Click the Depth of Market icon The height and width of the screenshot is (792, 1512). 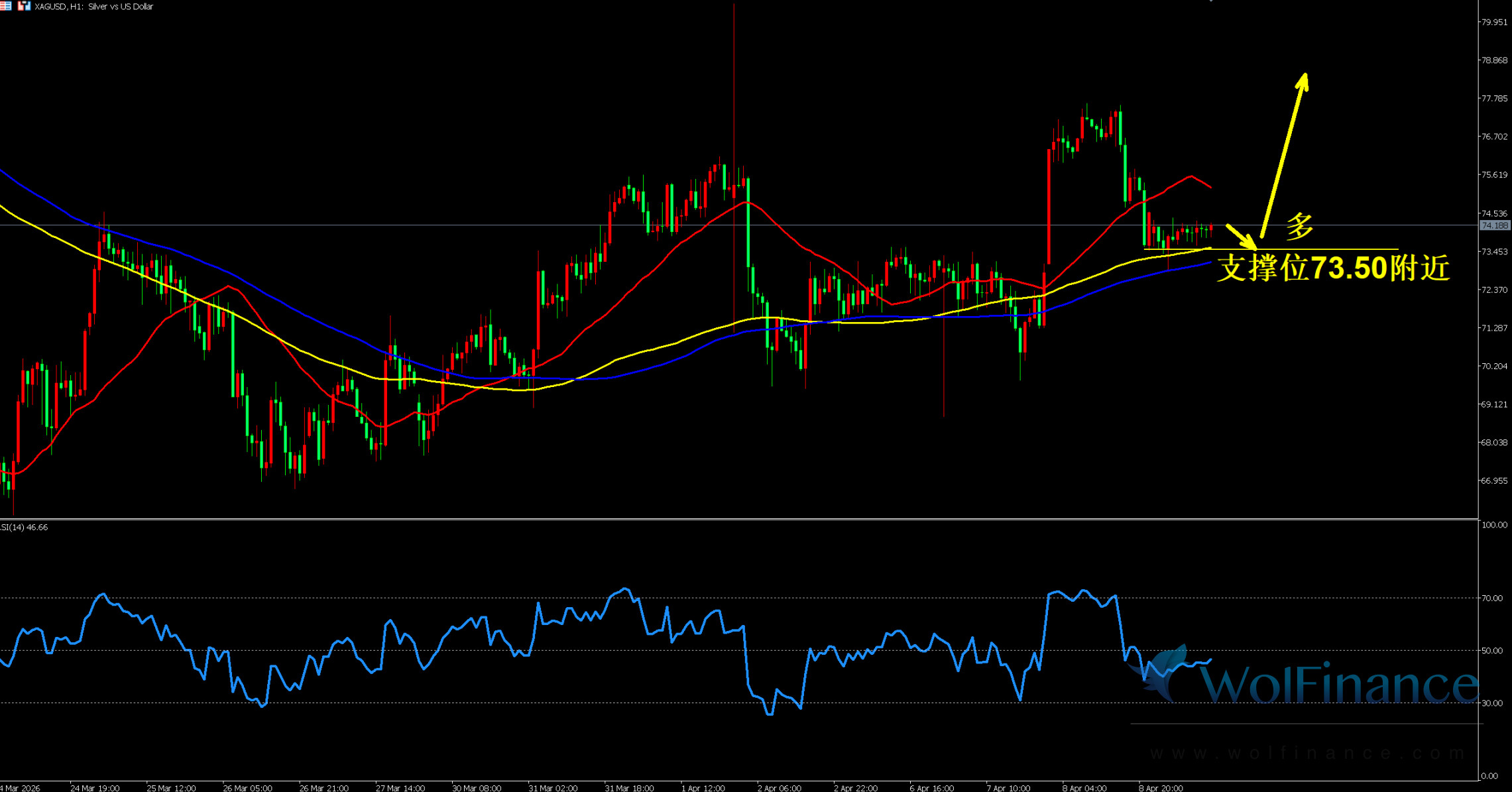[5, 6]
